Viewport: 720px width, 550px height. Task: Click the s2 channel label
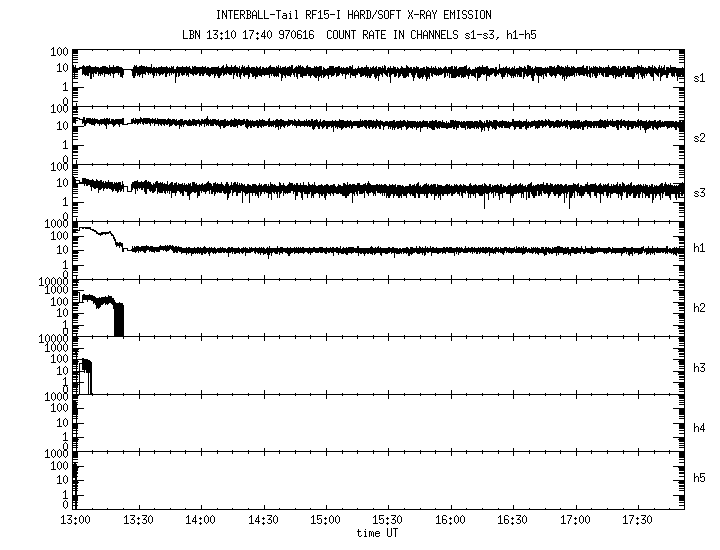tap(700, 137)
